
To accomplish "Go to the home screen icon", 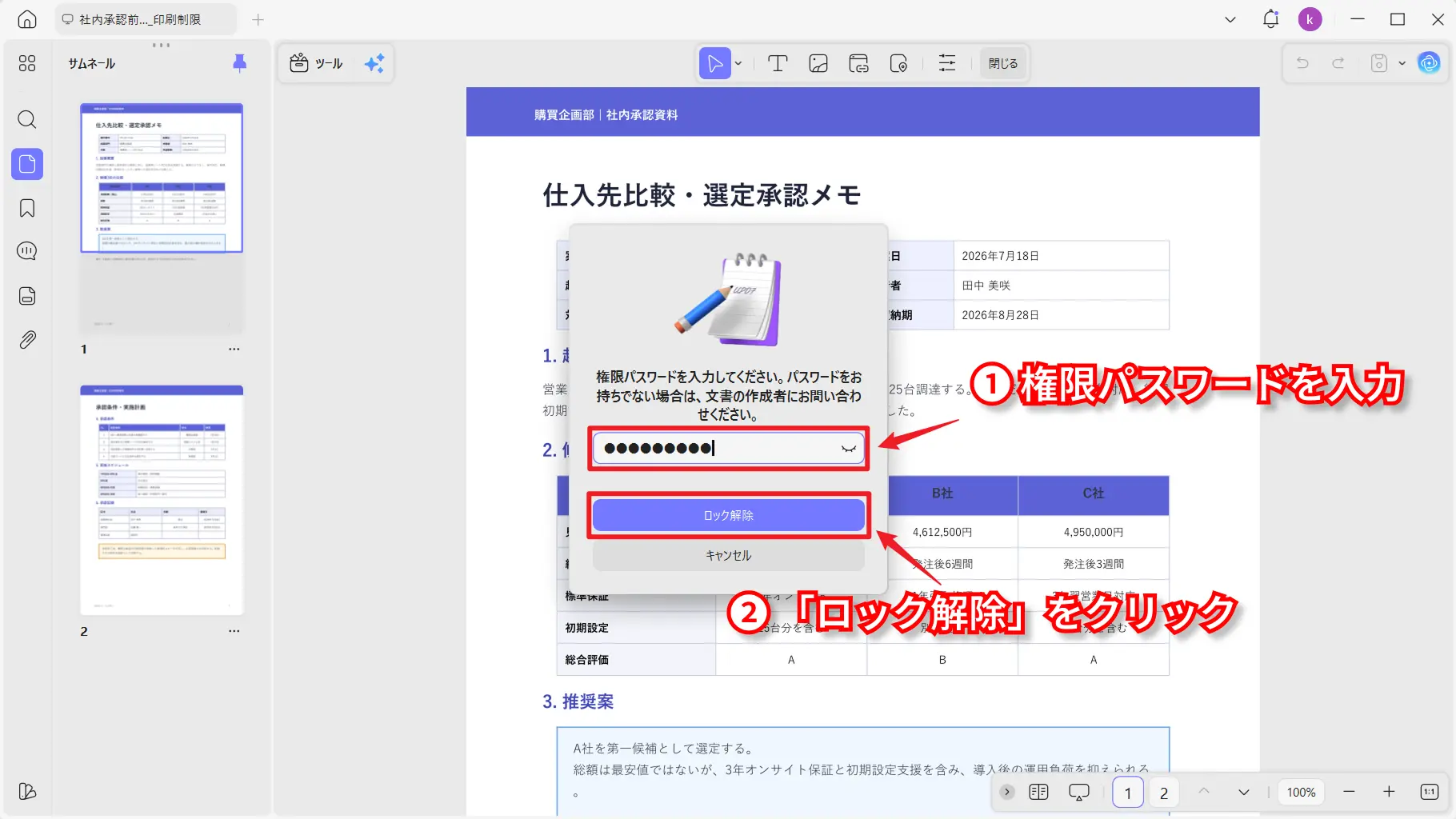I will coord(27,19).
